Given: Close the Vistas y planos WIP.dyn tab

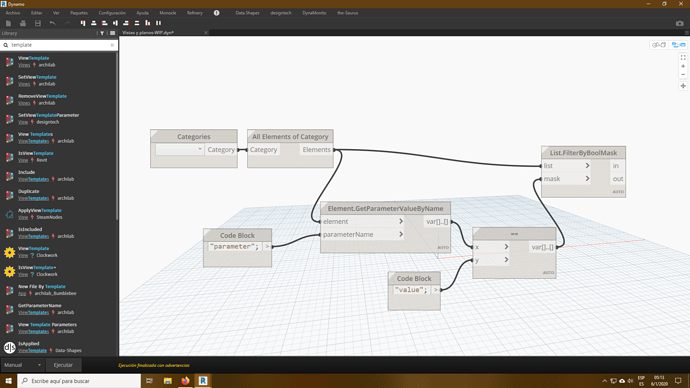Looking at the screenshot, I should [x=206, y=33].
